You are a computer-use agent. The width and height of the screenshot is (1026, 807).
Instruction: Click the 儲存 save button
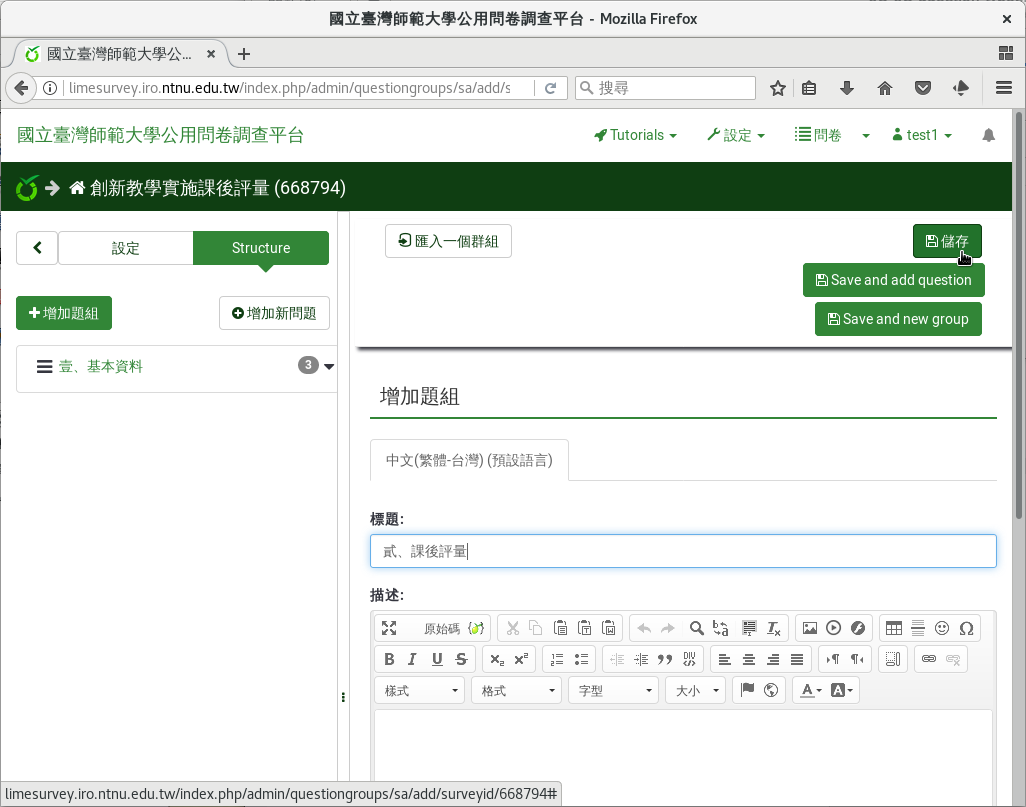coord(947,241)
